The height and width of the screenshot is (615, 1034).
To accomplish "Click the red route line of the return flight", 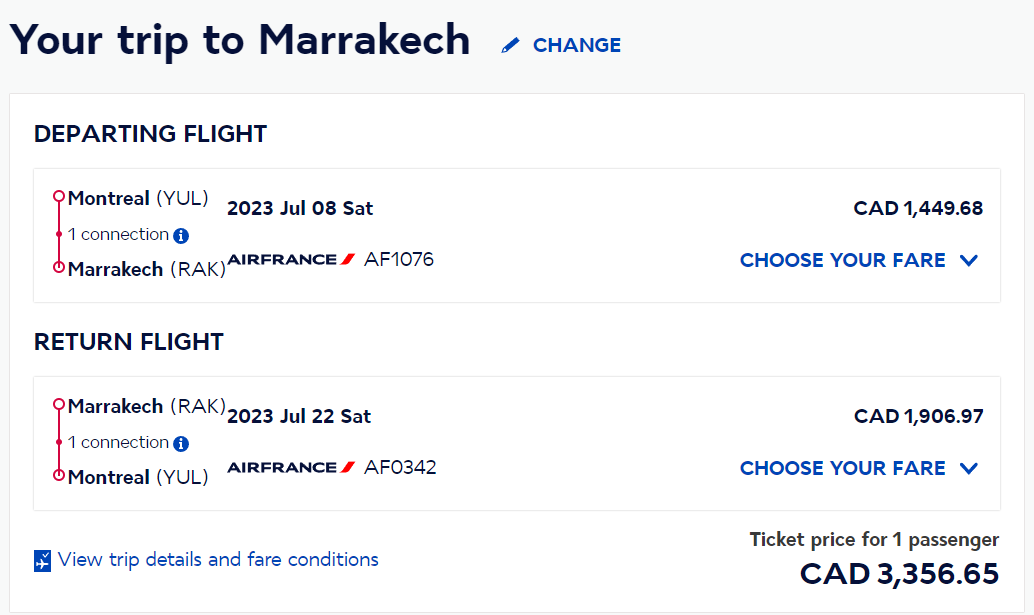I will (x=59, y=440).
